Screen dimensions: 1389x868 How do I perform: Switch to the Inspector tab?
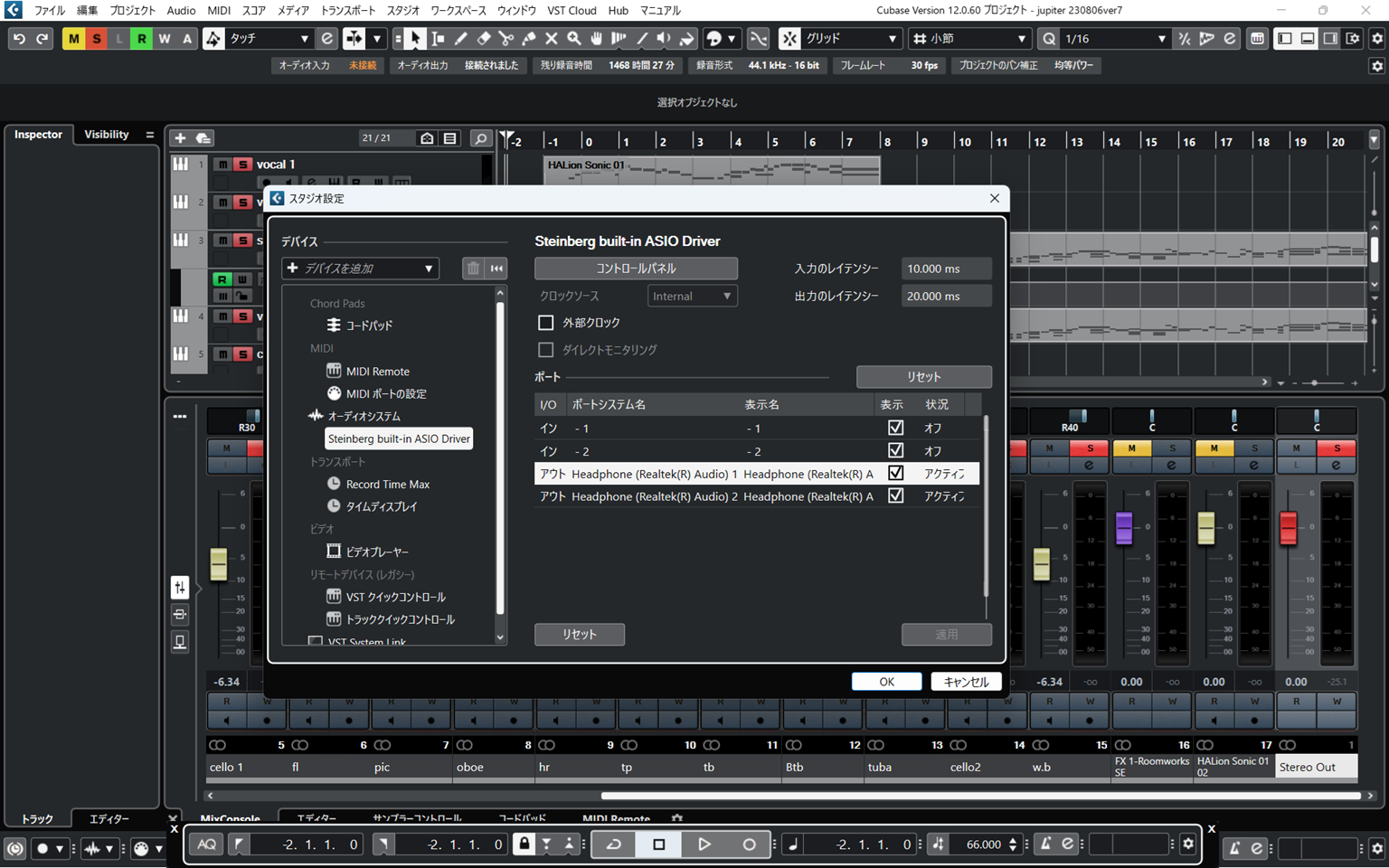click(38, 135)
